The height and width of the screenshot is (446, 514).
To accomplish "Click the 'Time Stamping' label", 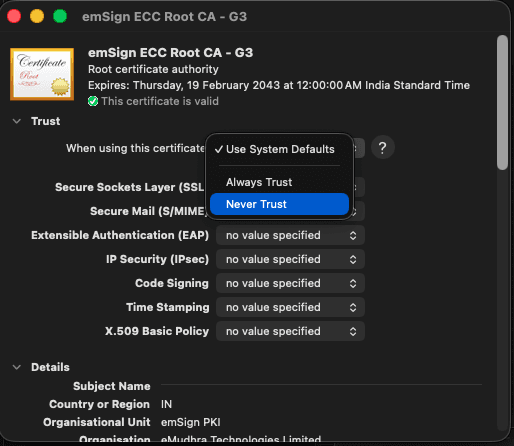I will pyautogui.click(x=168, y=307).
